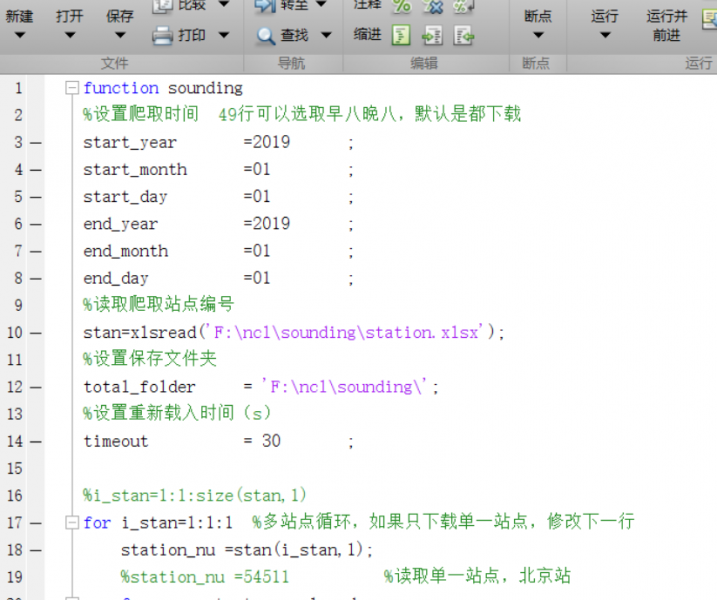
Task: Click the Go To arrow icon
Action: 265,6
